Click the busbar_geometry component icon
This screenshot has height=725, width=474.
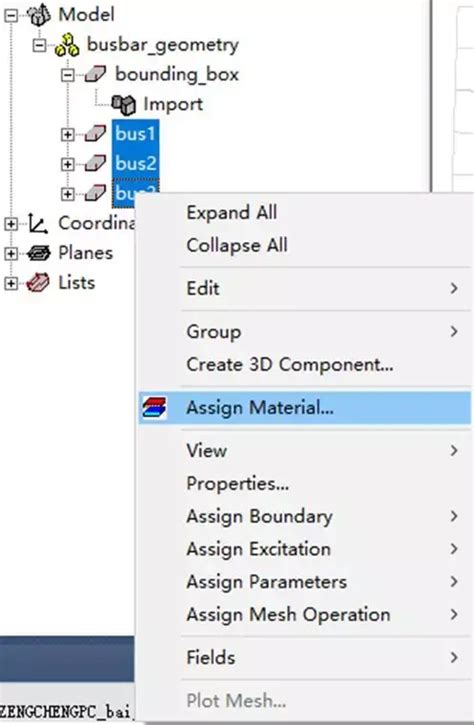pos(67,45)
